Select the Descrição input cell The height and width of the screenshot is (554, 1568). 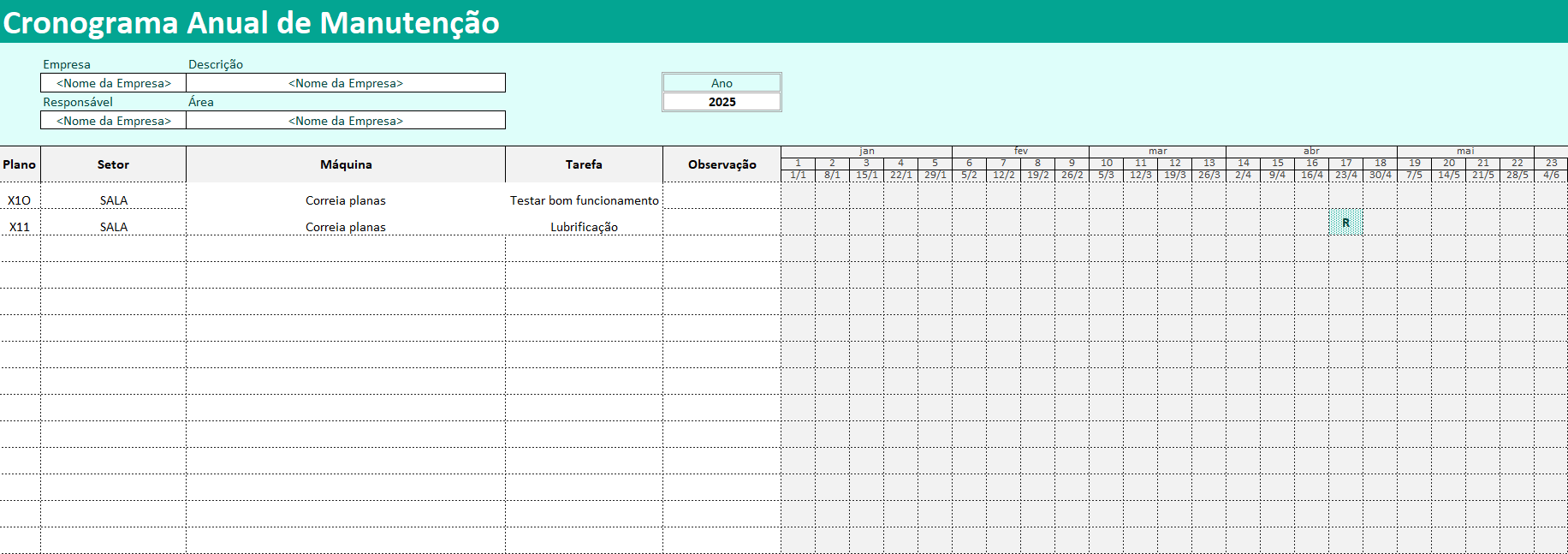click(345, 83)
